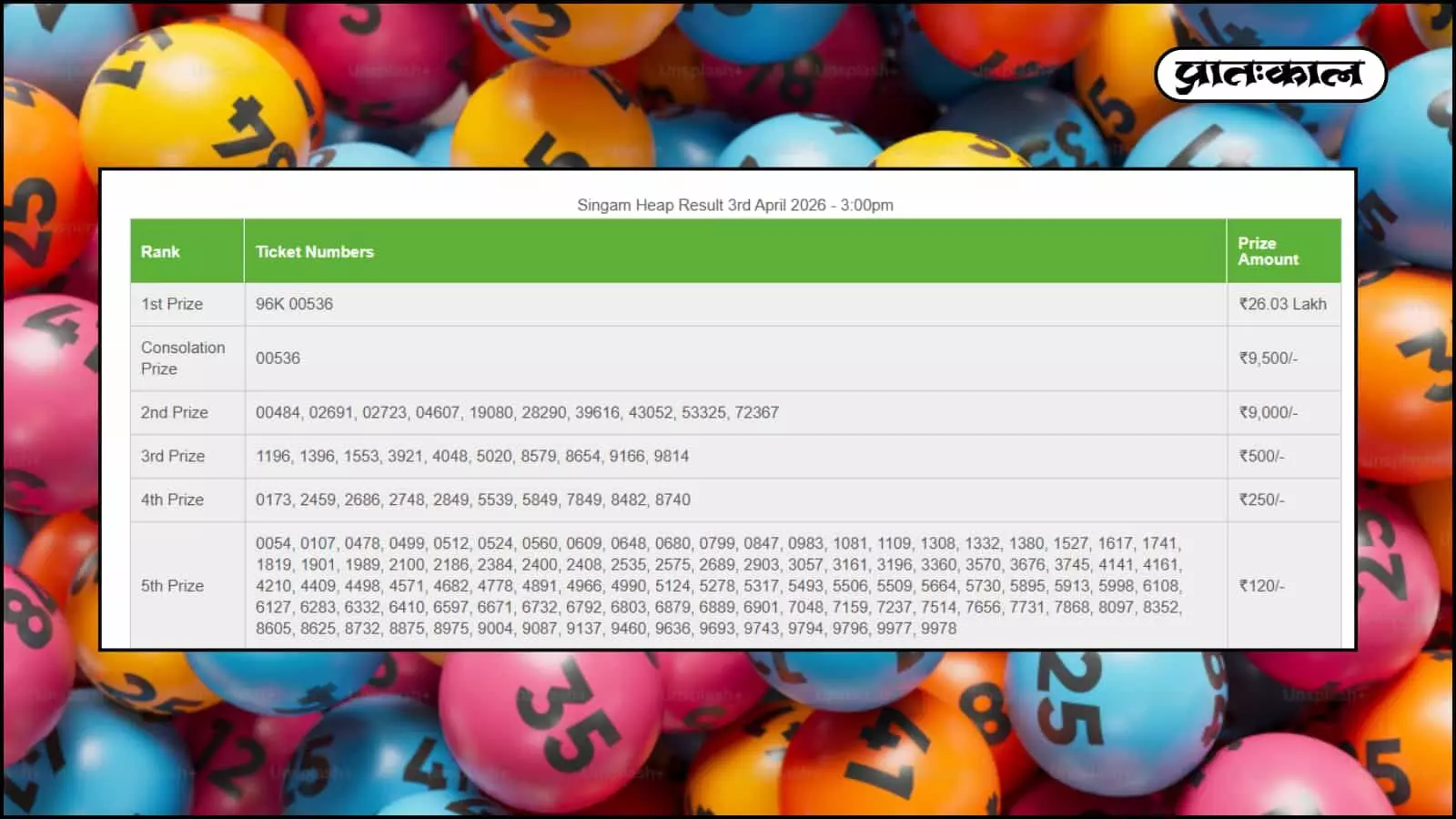Click the Consolation Prize rank cell
The width and height of the screenshot is (1456, 819).
pos(182,358)
